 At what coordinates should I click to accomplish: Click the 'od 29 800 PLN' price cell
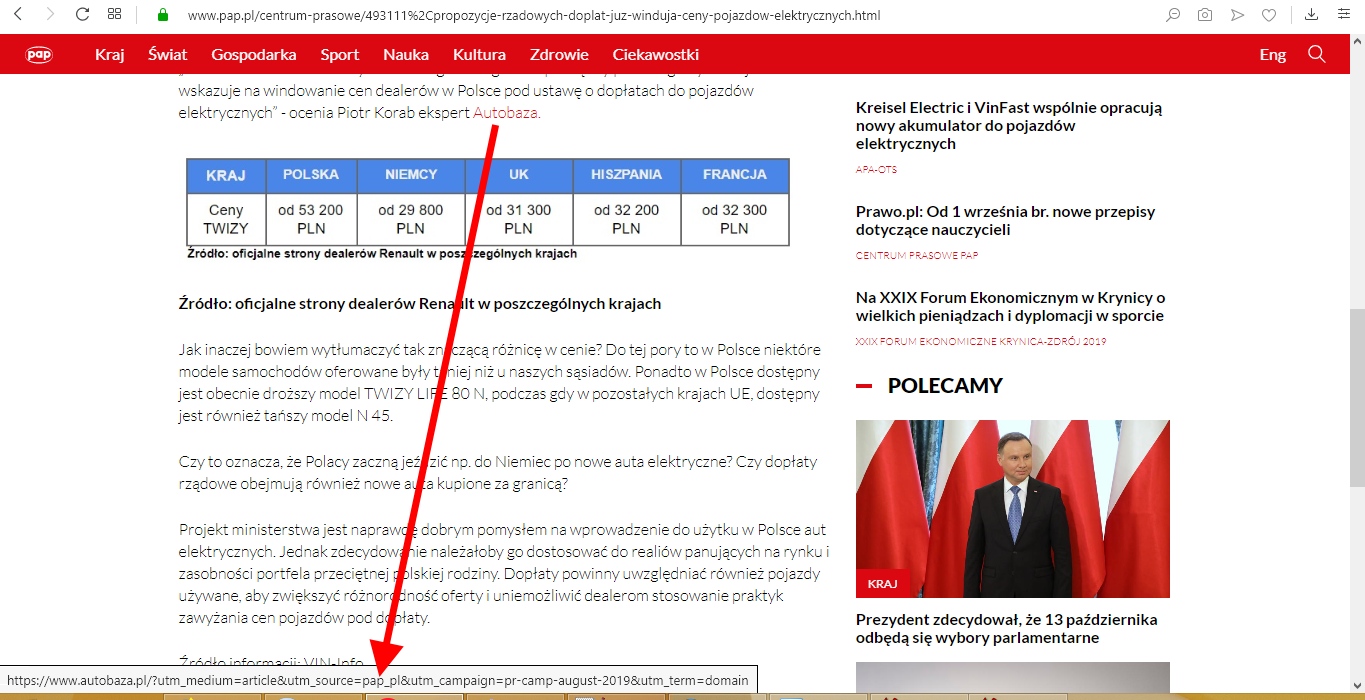point(411,219)
